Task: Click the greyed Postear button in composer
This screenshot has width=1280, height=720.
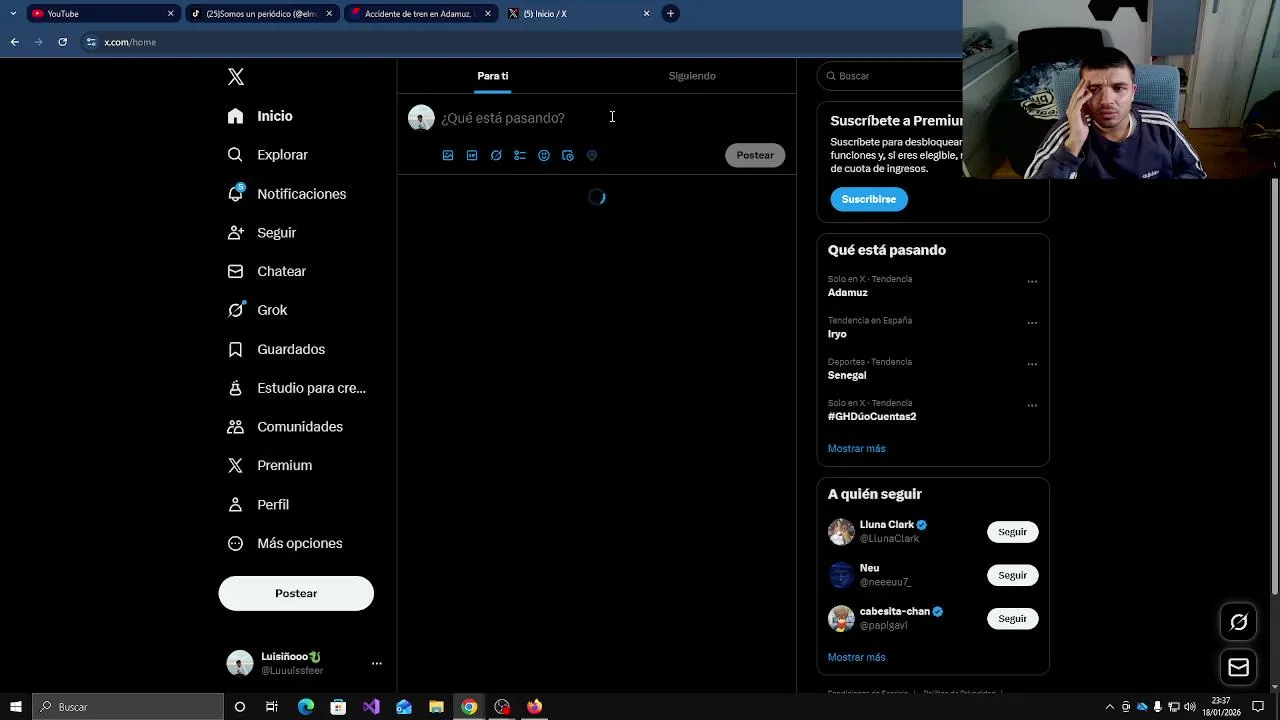Action: point(755,155)
